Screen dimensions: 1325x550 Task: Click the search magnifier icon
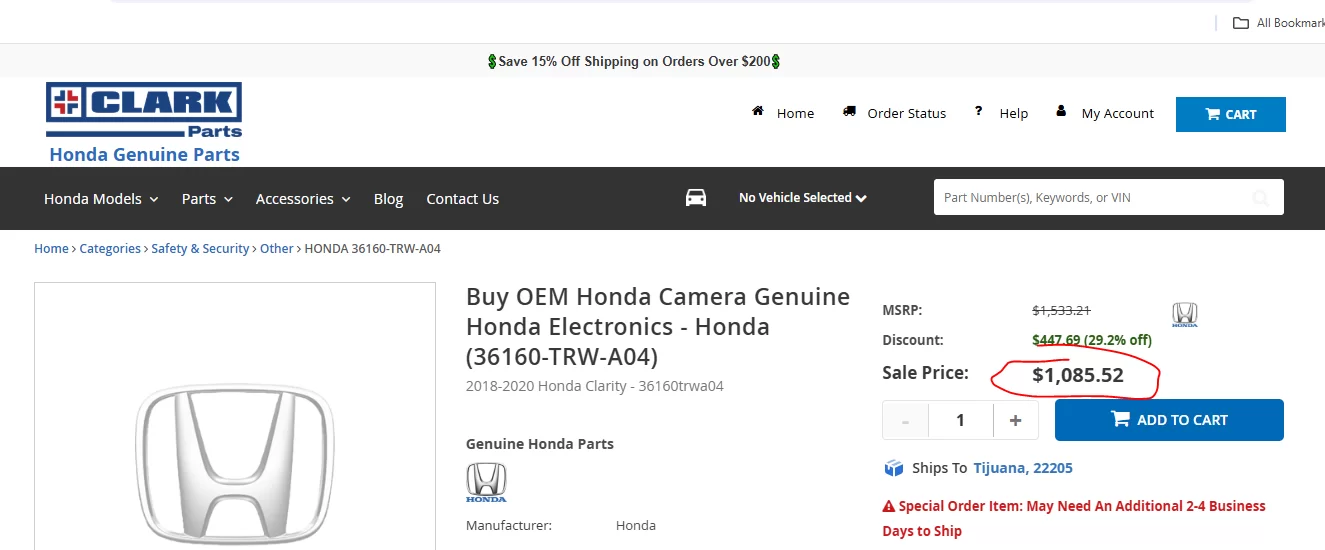pyautogui.click(x=1261, y=198)
